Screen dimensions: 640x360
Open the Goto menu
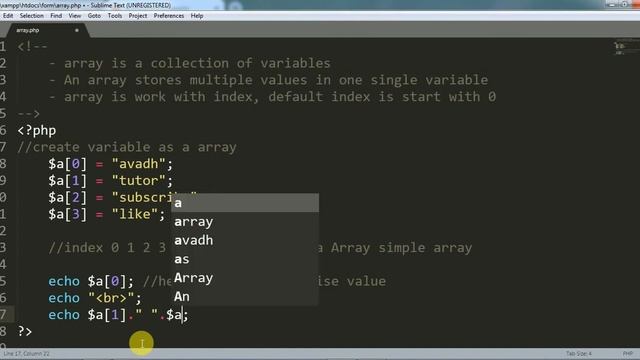pos(94,16)
